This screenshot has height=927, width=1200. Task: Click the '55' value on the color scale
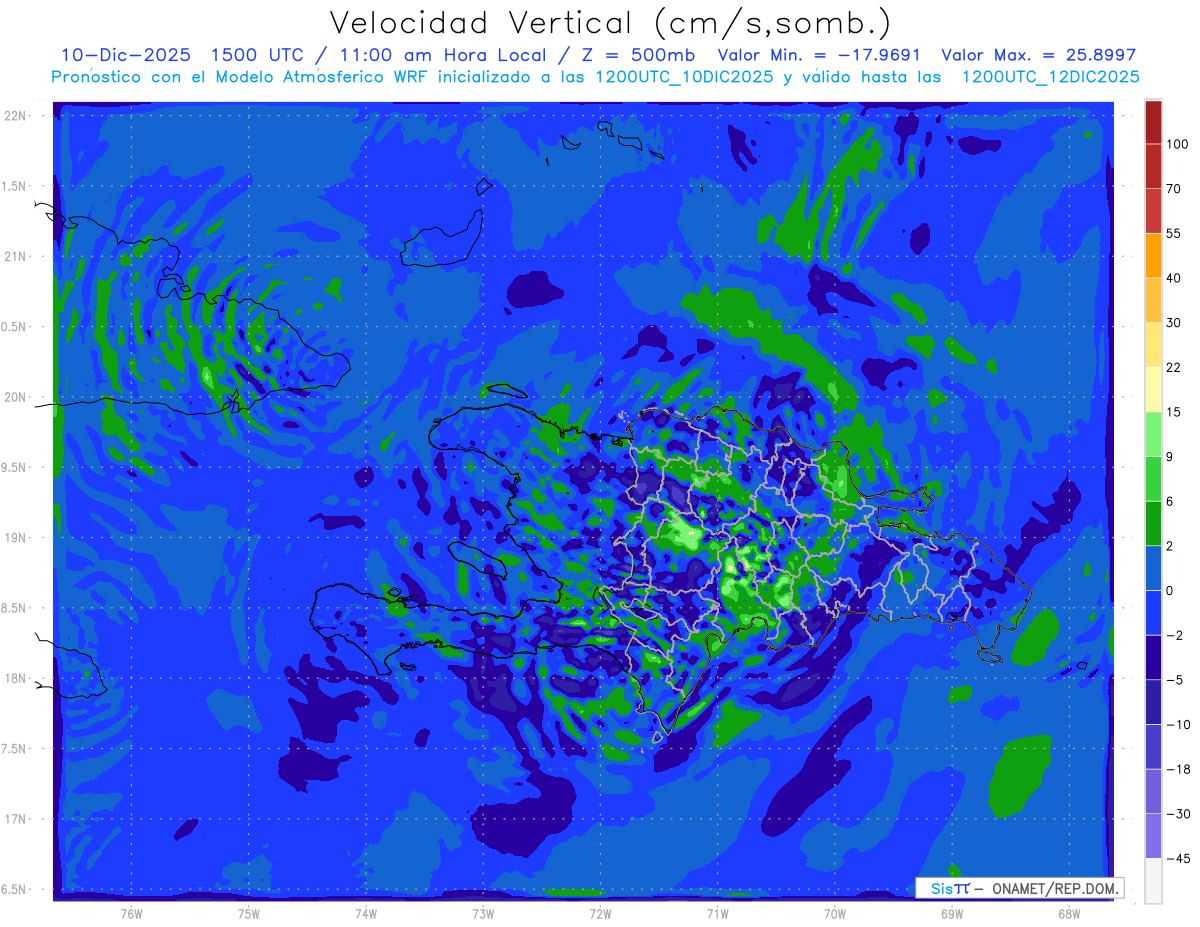(1175, 233)
